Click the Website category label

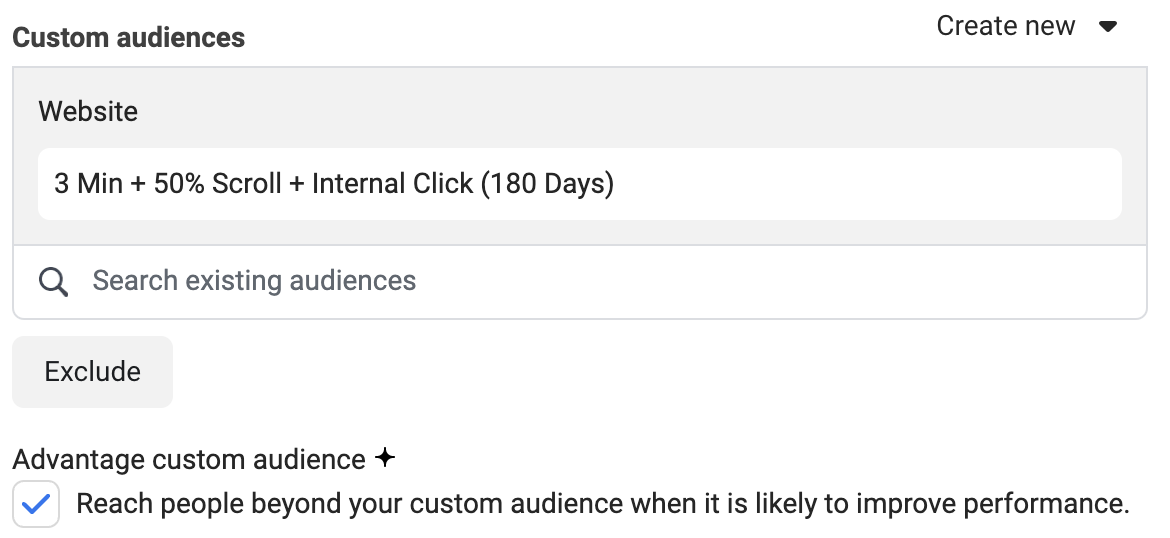tap(88, 111)
